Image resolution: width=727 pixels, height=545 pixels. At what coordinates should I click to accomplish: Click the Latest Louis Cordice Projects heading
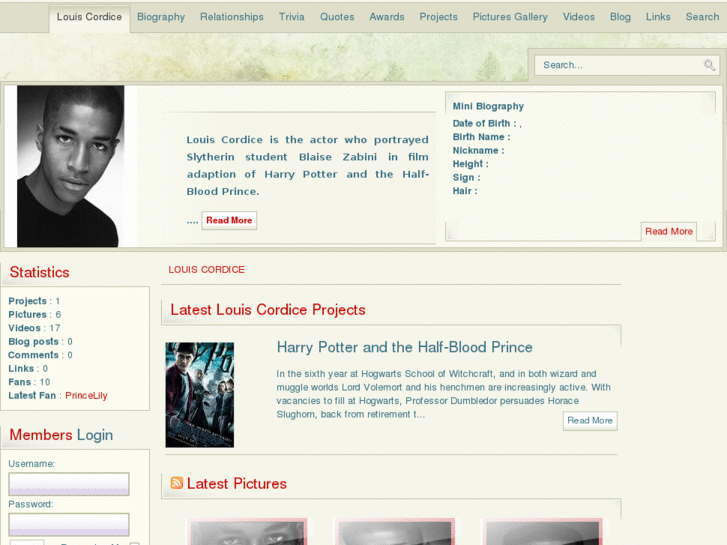pos(268,310)
